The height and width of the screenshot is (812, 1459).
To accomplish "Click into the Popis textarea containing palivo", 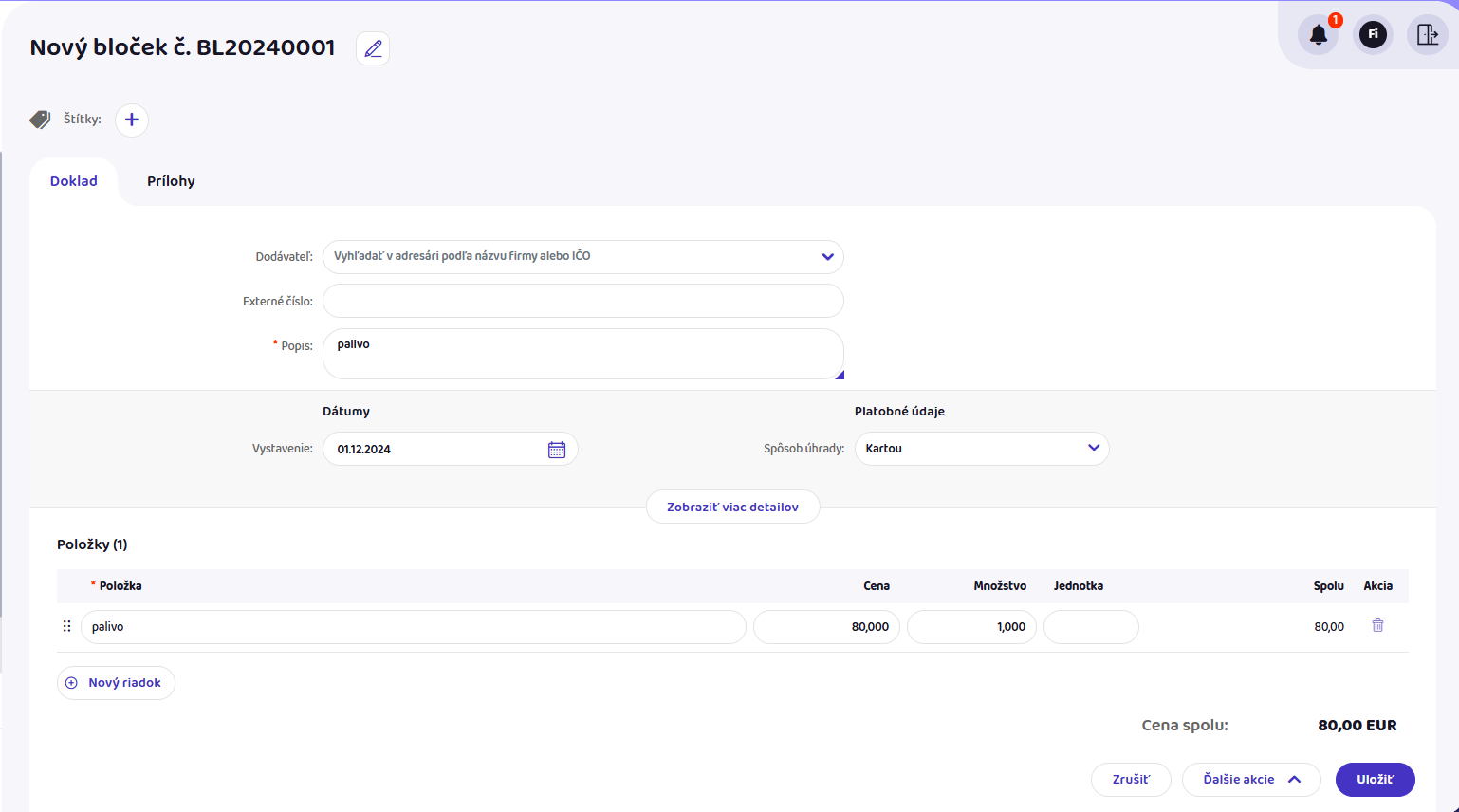I will tap(583, 354).
